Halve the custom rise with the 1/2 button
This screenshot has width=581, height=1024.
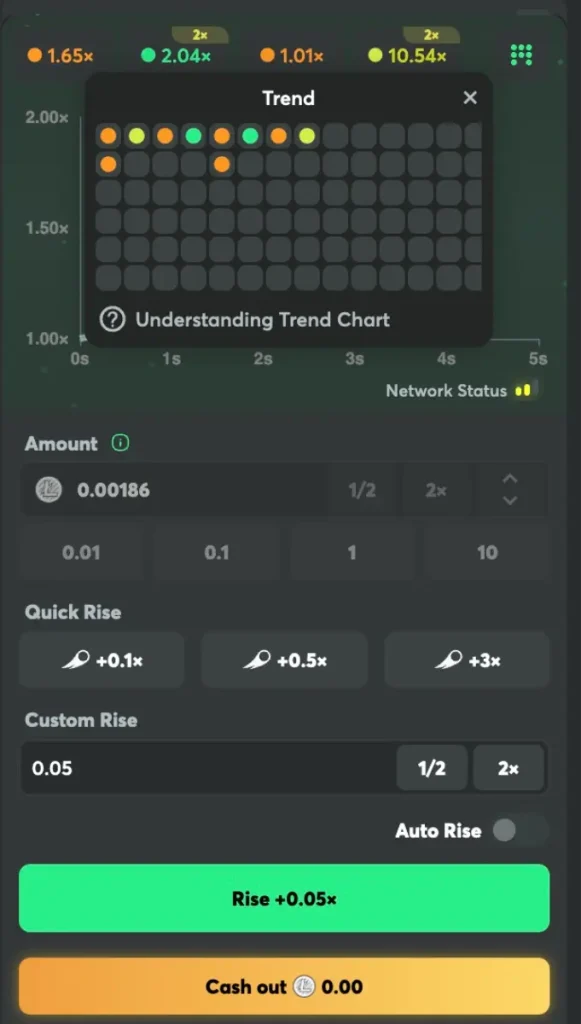click(x=432, y=768)
